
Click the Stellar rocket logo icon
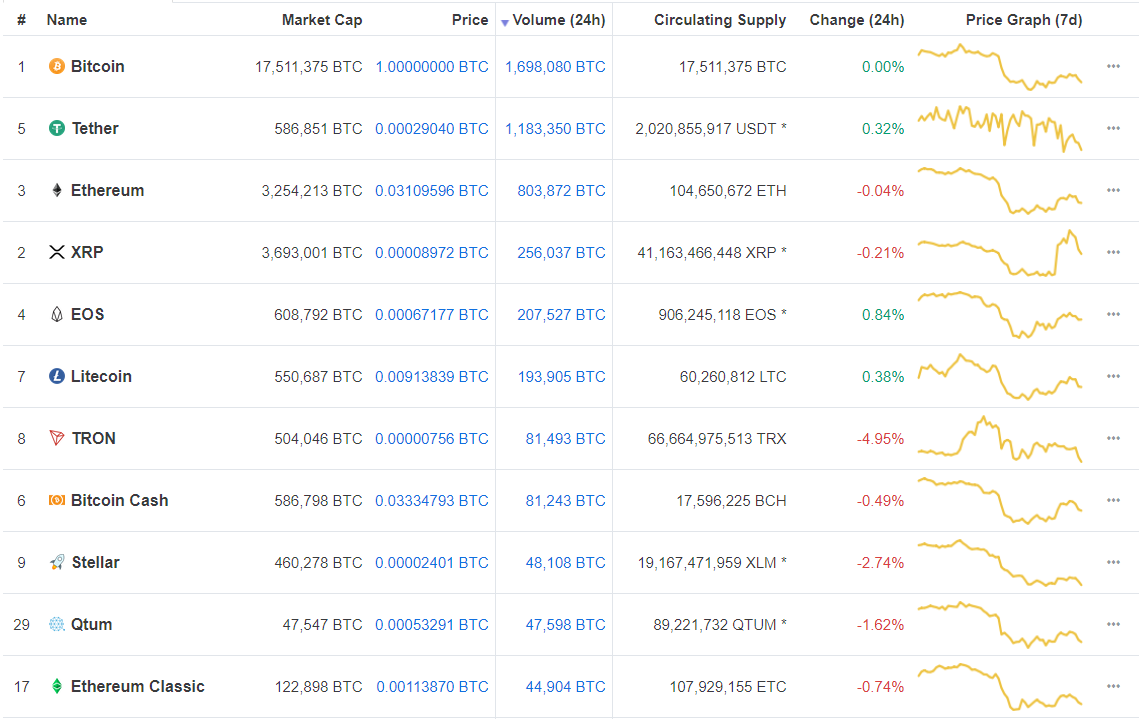tap(57, 563)
